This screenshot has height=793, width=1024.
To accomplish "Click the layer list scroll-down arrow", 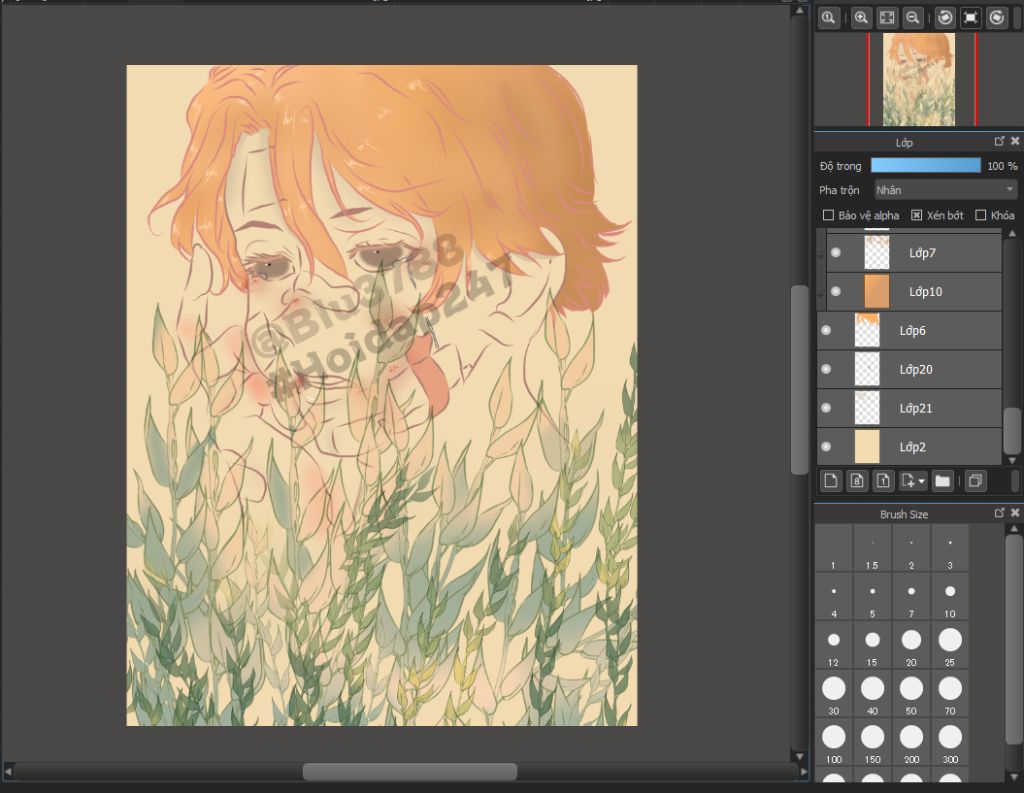I will [x=1012, y=461].
